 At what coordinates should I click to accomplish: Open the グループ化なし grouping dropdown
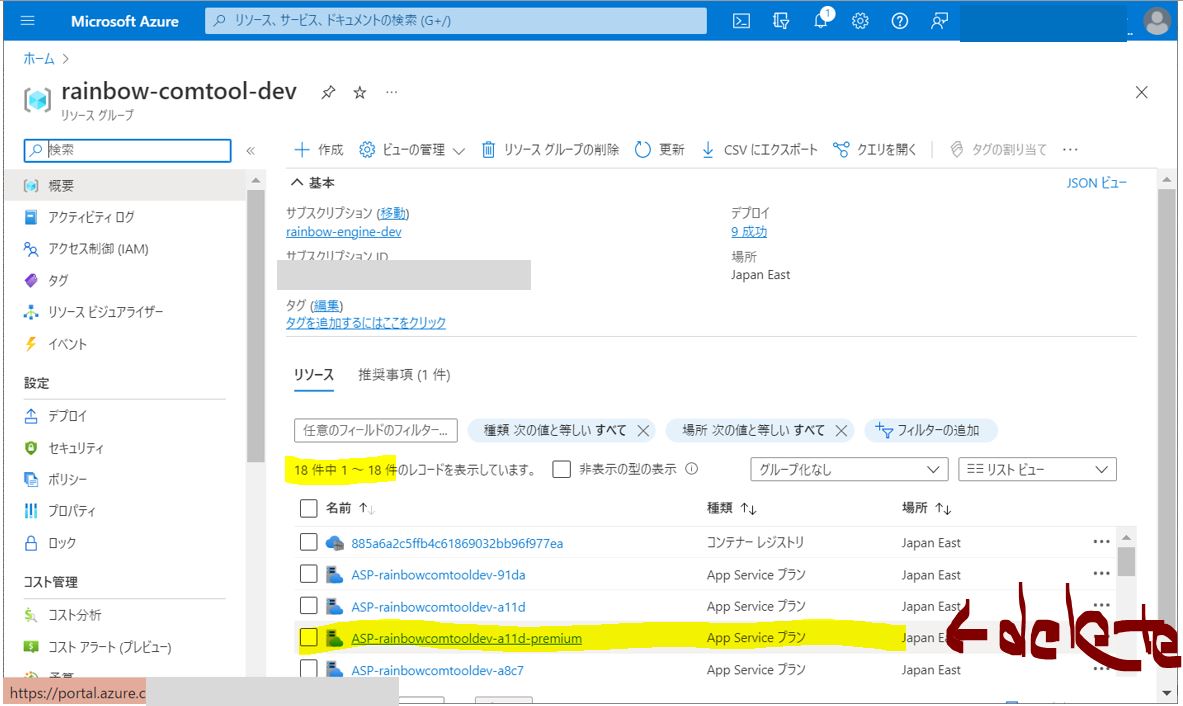coord(848,469)
